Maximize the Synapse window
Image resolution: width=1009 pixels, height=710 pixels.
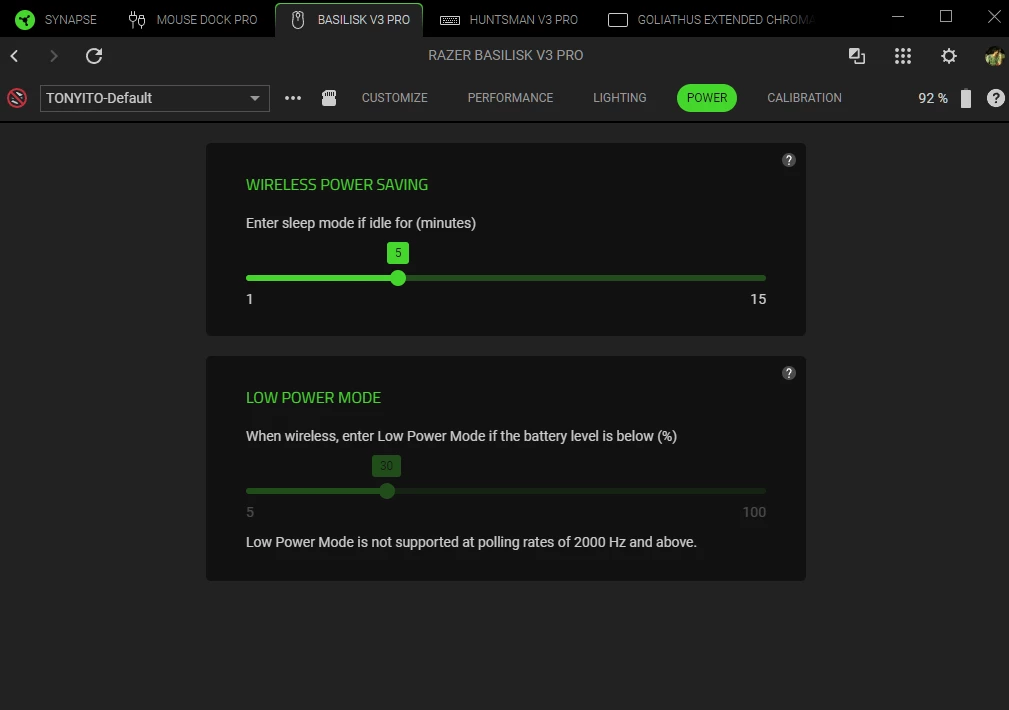tap(946, 17)
